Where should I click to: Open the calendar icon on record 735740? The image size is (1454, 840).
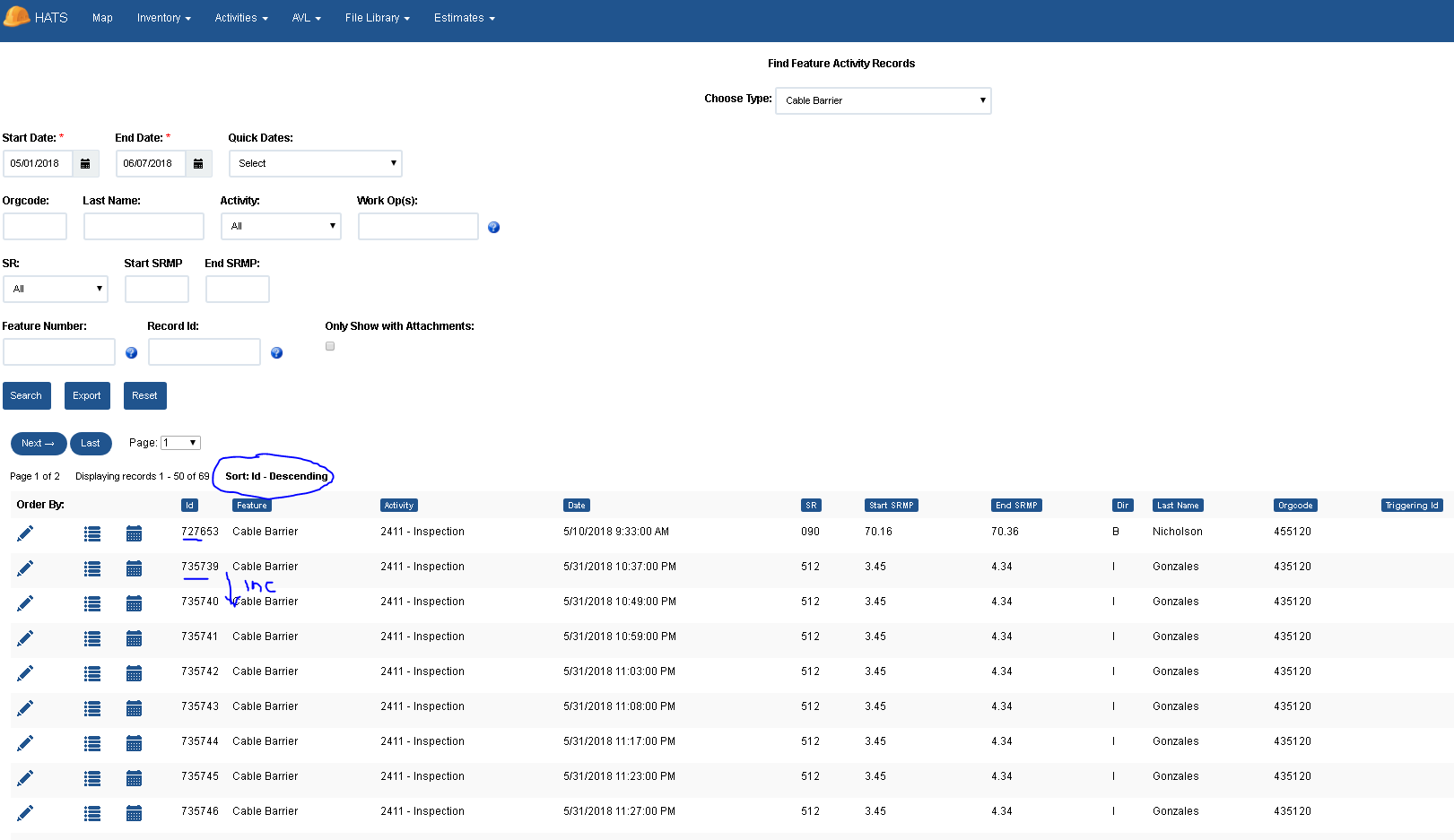click(134, 603)
